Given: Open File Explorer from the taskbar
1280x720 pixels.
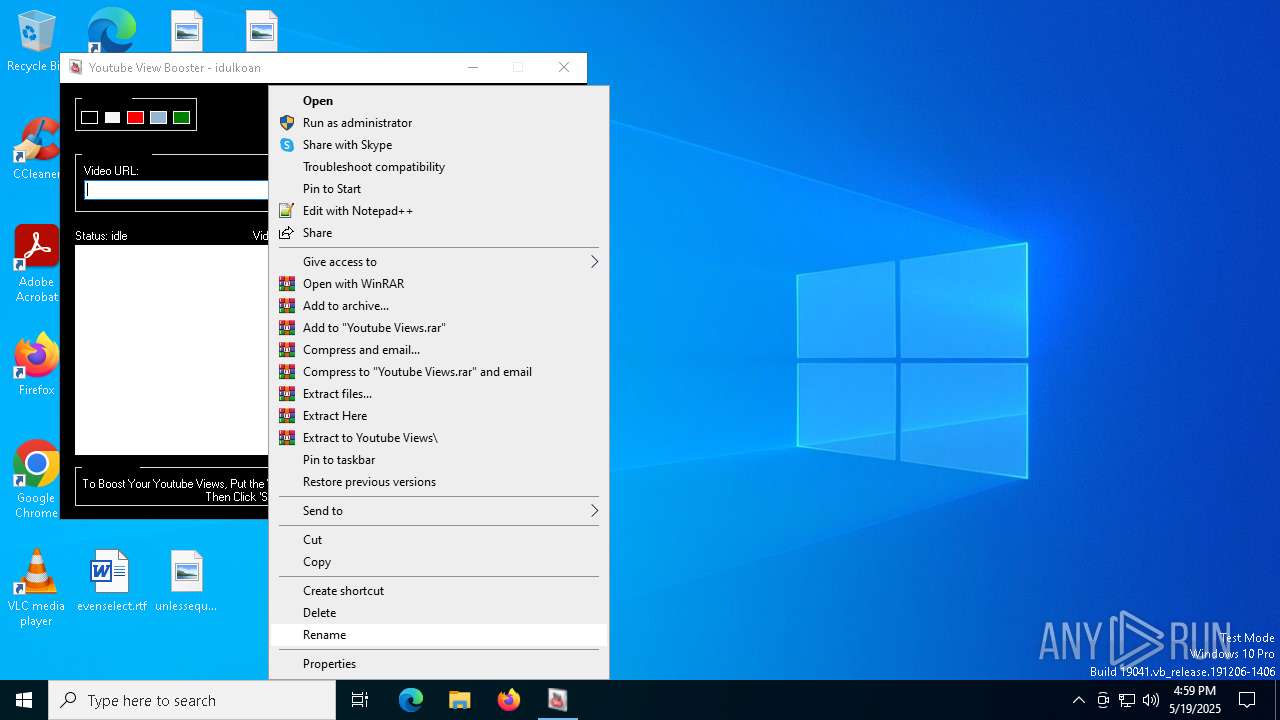Looking at the screenshot, I should [459, 700].
